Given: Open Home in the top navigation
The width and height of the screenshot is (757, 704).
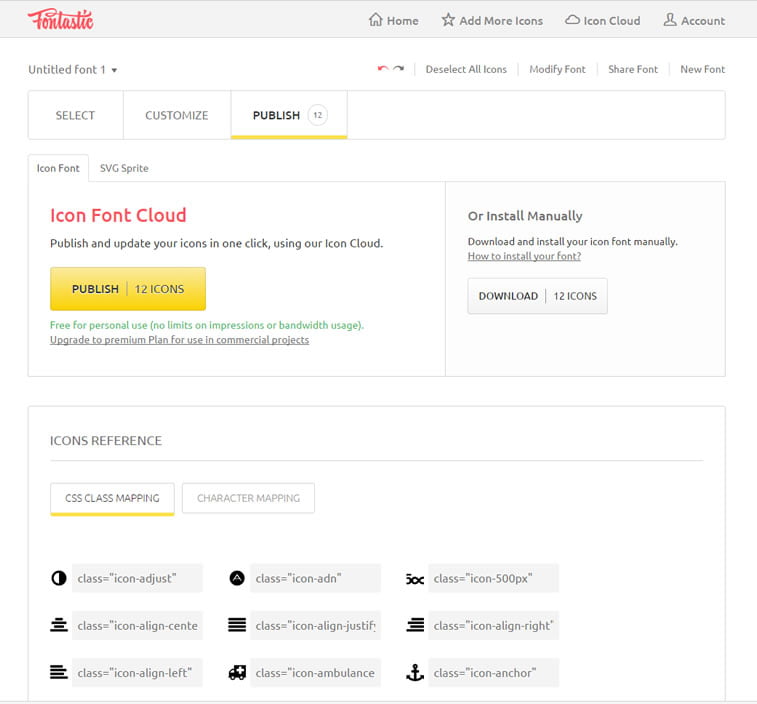Looking at the screenshot, I should pyautogui.click(x=393, y=20).
